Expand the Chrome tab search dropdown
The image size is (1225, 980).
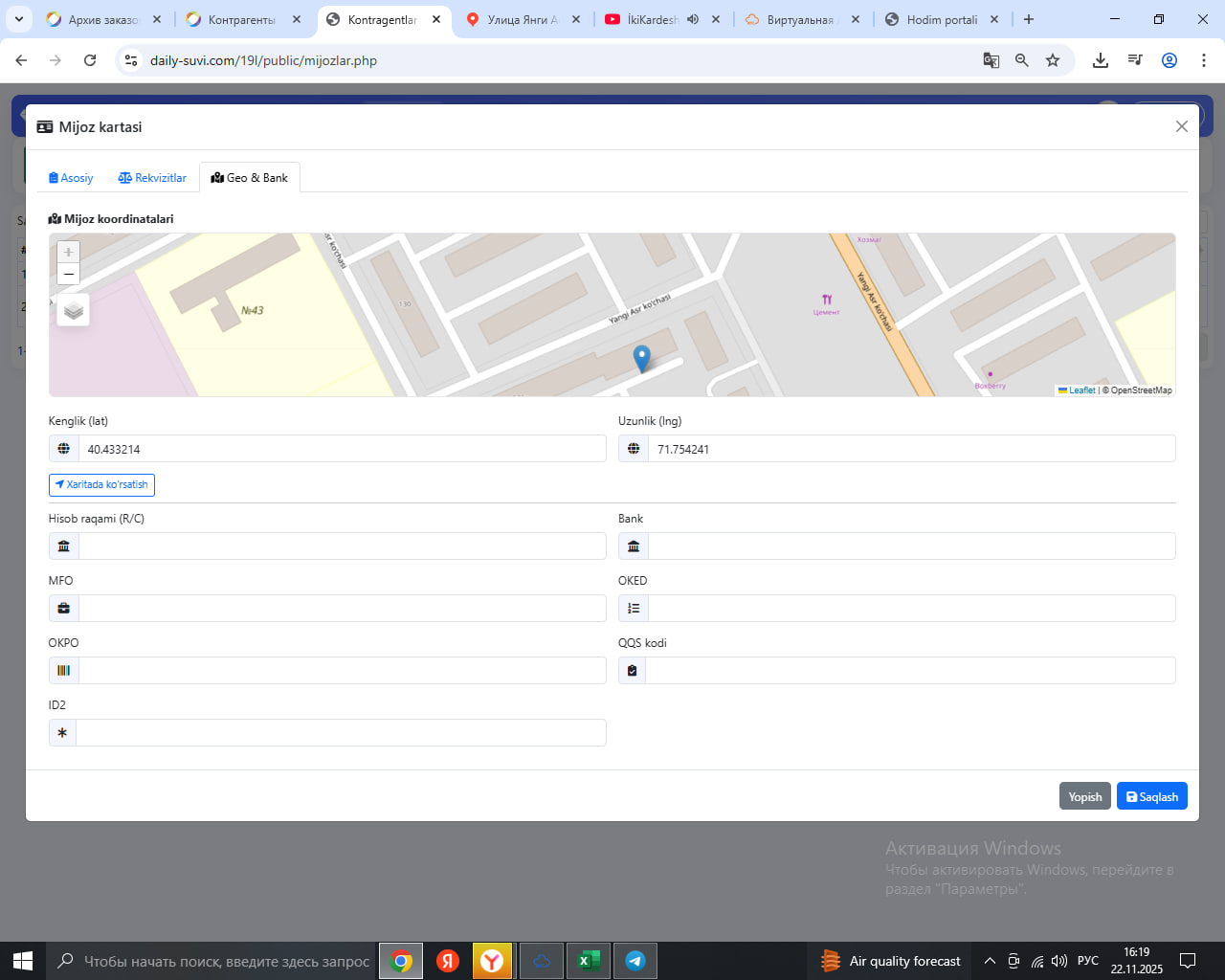click(18, 19)
